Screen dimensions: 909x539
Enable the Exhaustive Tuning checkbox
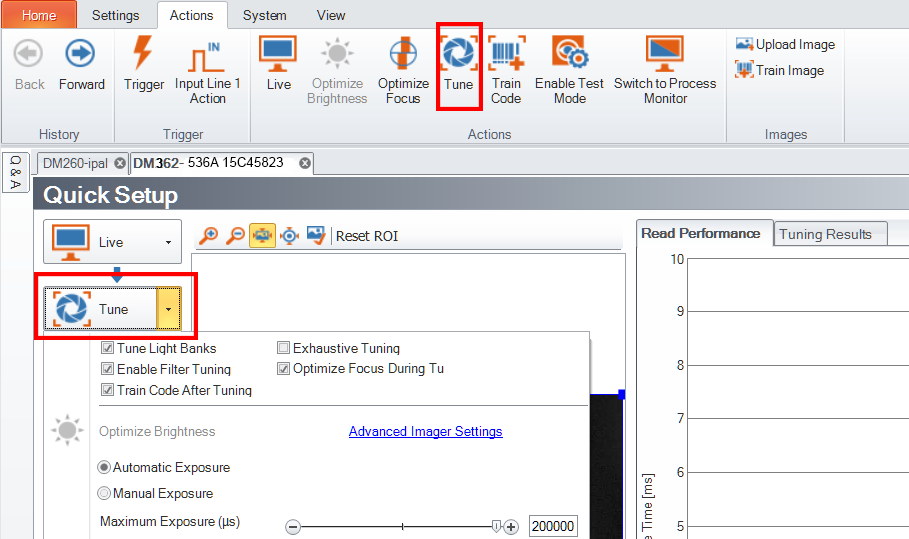point(284,349)
